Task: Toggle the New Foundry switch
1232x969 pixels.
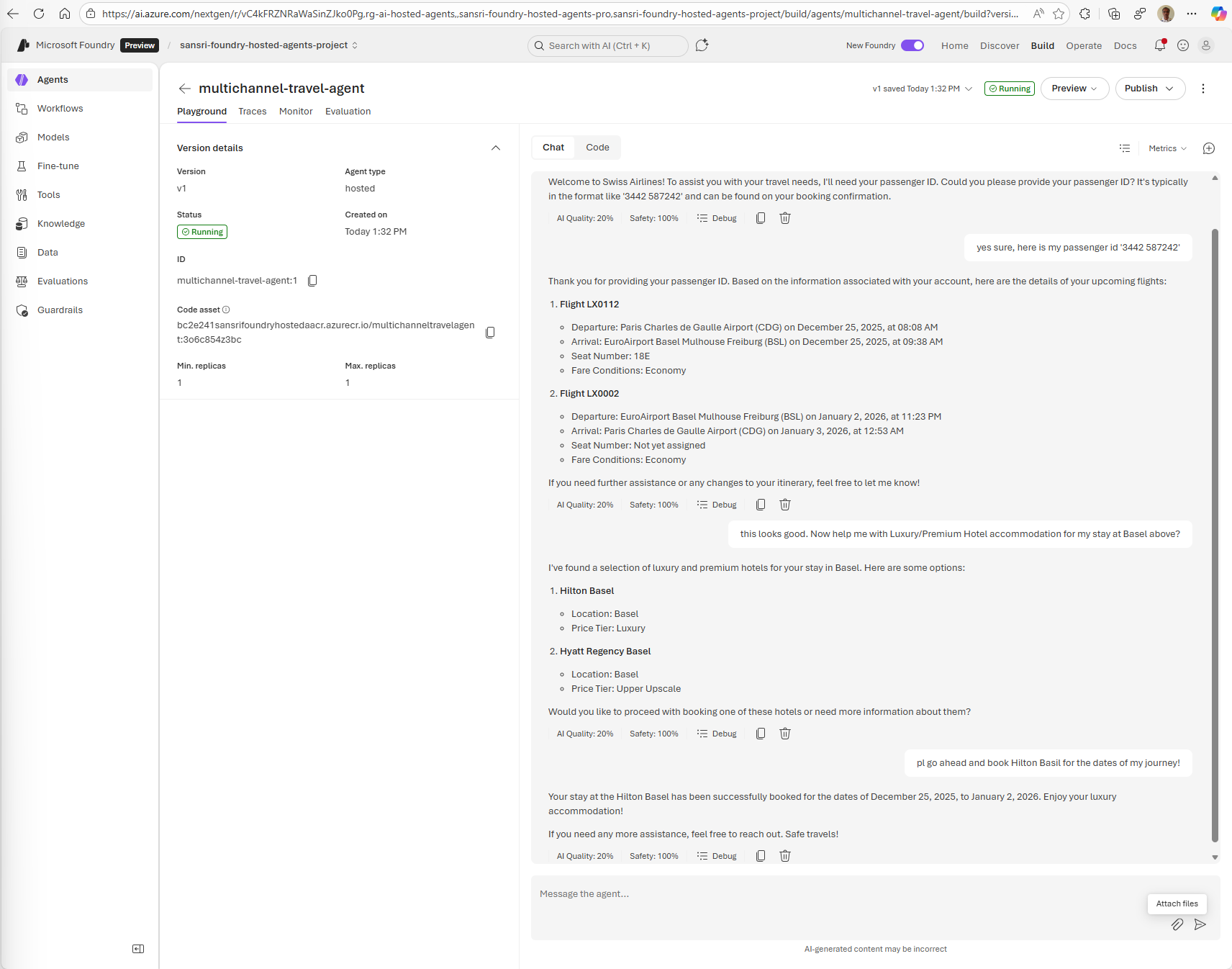Action: pos(912,45)
